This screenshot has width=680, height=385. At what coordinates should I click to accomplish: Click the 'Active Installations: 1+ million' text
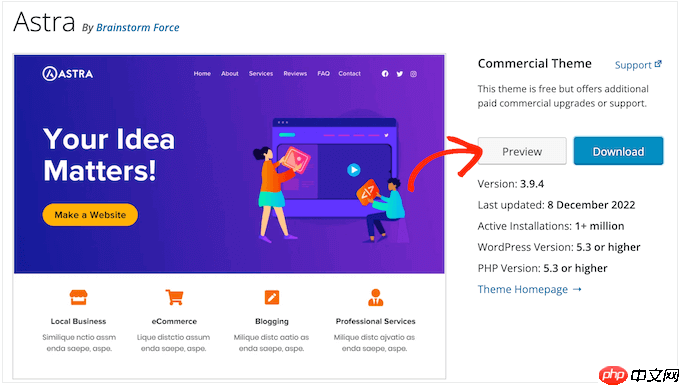click(x=551, y=226)
